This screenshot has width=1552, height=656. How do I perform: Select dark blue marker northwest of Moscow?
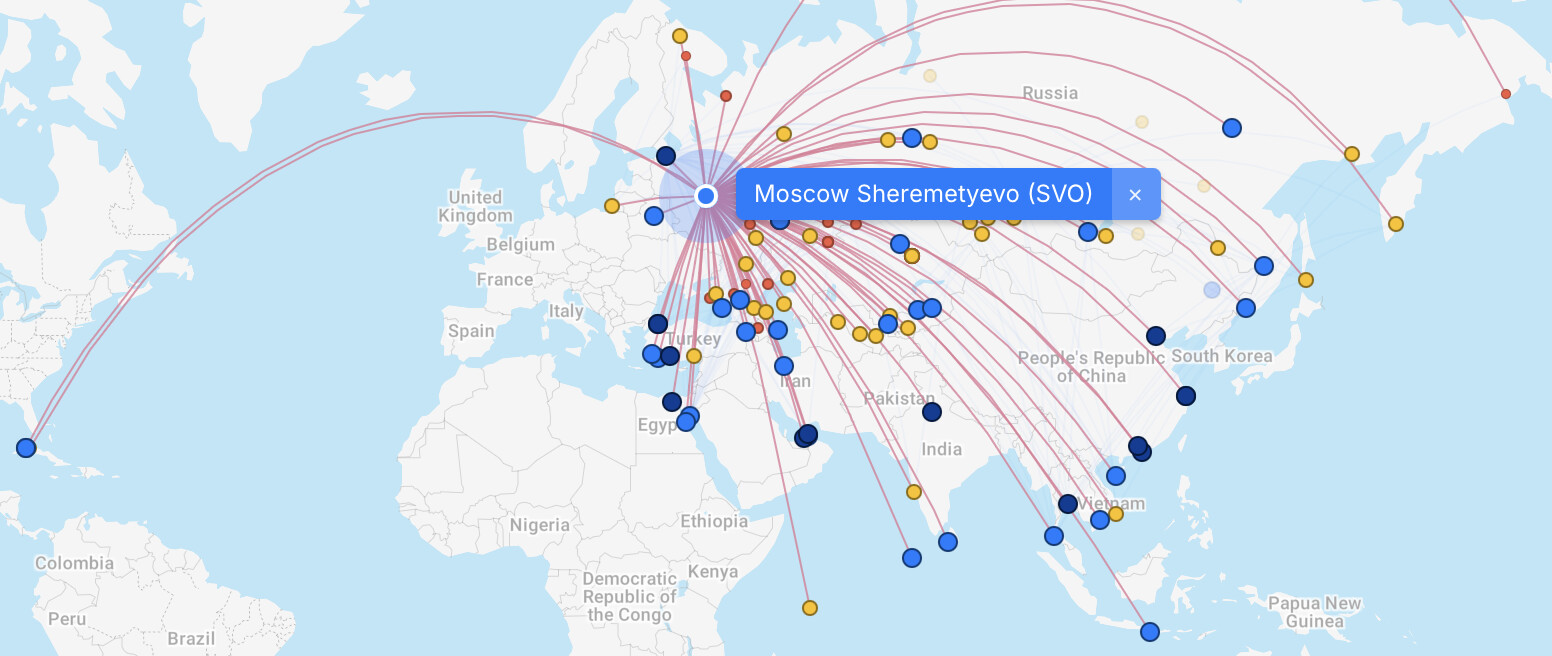(x=666, y=156)
